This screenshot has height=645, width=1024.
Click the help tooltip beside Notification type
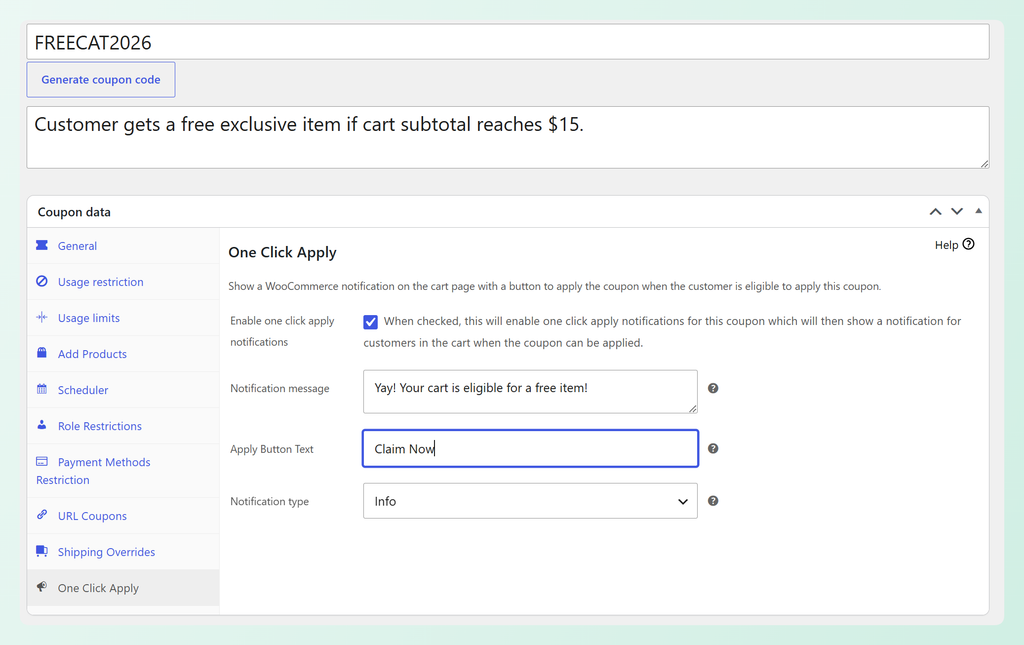pos(713,501)
